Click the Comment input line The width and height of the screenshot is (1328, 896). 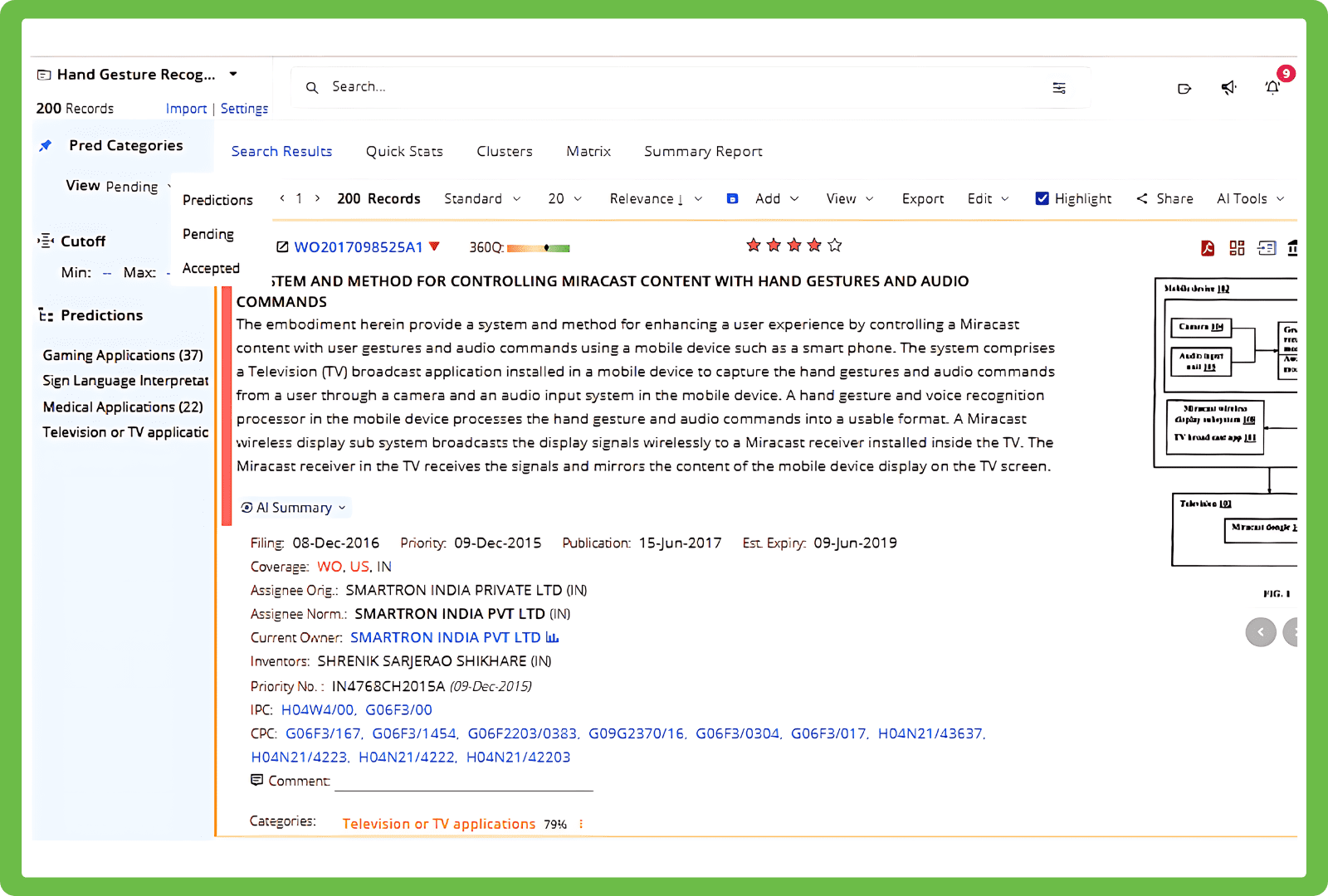464,781
